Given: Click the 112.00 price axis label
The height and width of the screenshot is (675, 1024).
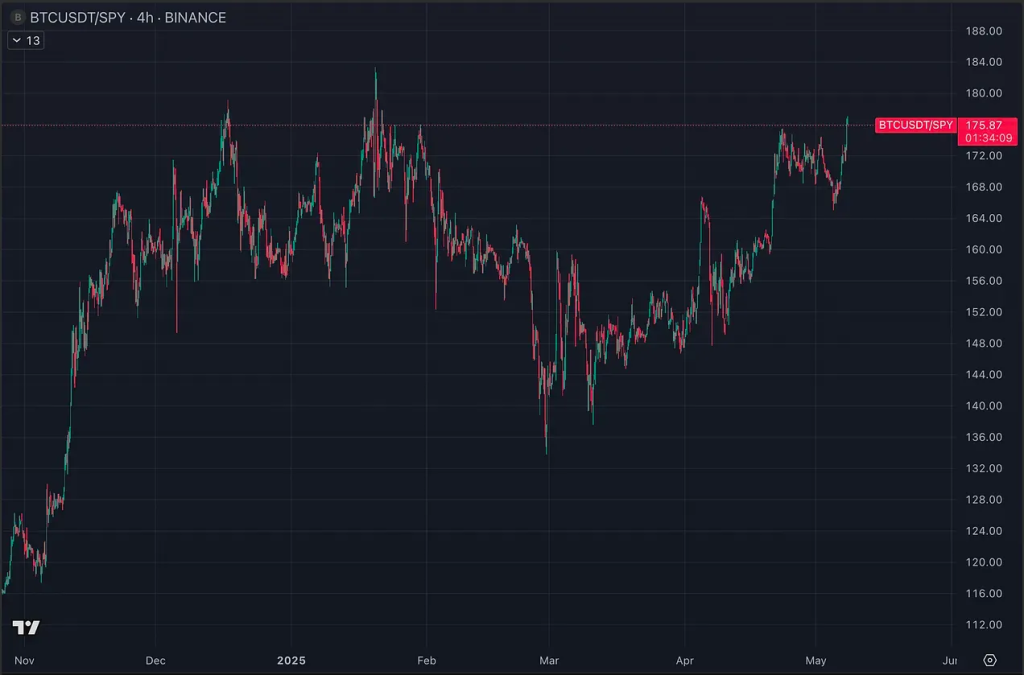Looking at the screenshot, I should (984, 625).
